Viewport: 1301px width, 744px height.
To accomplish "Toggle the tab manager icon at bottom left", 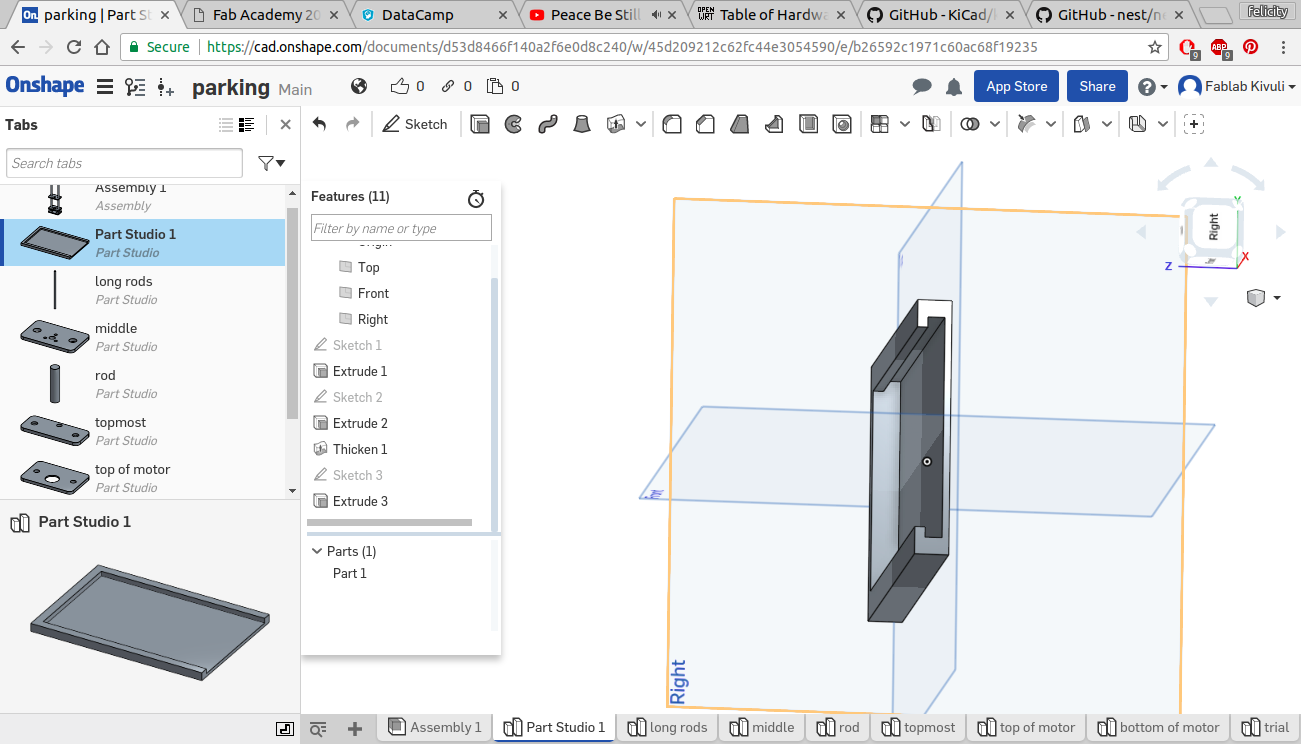I will (x=285, y=729).
